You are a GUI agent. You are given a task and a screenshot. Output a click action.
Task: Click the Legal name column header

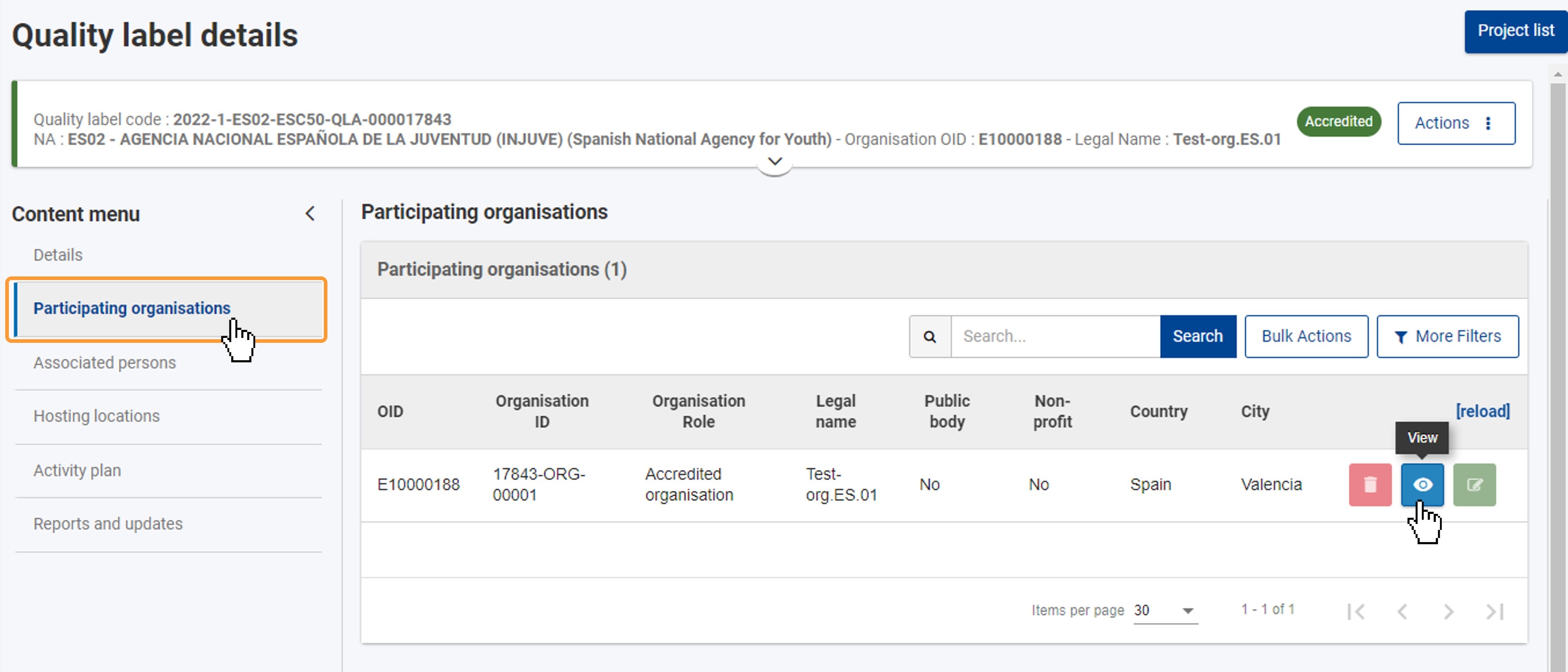(x=836, y=412)
